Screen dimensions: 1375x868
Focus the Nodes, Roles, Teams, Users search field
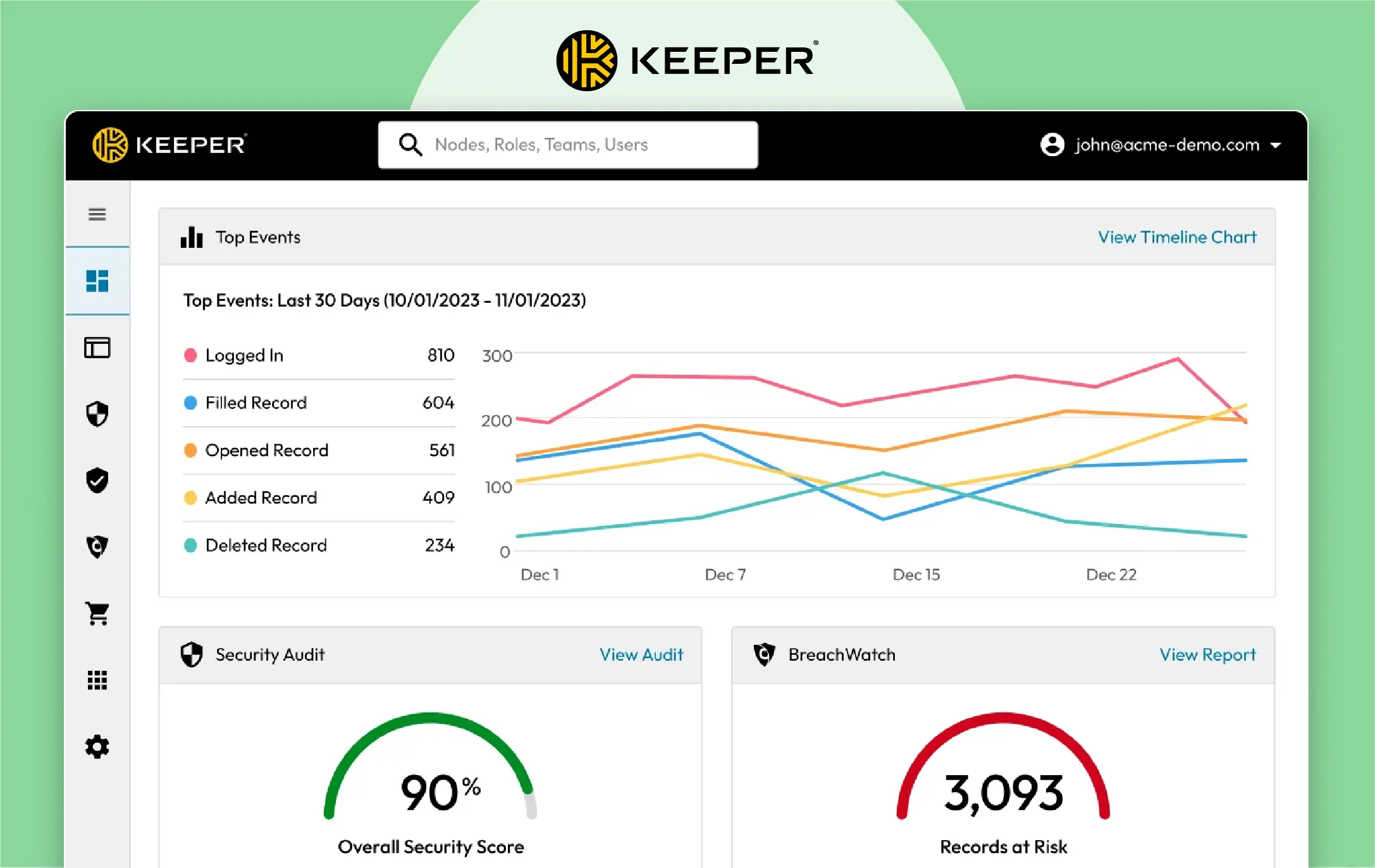point(568,145)
